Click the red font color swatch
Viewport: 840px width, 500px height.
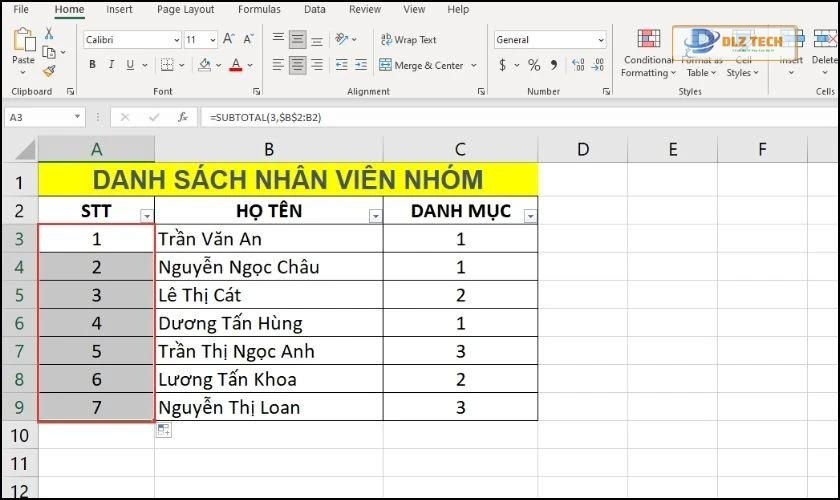point(235,65)
